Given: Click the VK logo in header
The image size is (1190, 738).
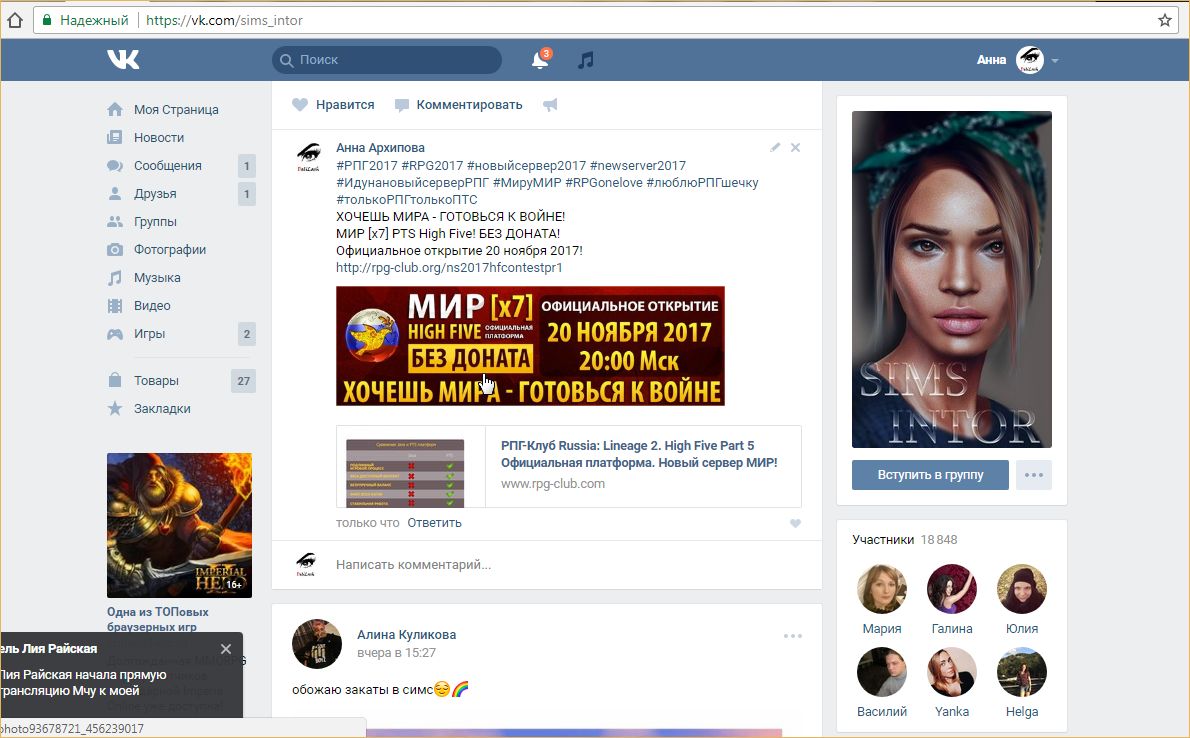Looking at the screenshot, I should click(x=123, y=59).
